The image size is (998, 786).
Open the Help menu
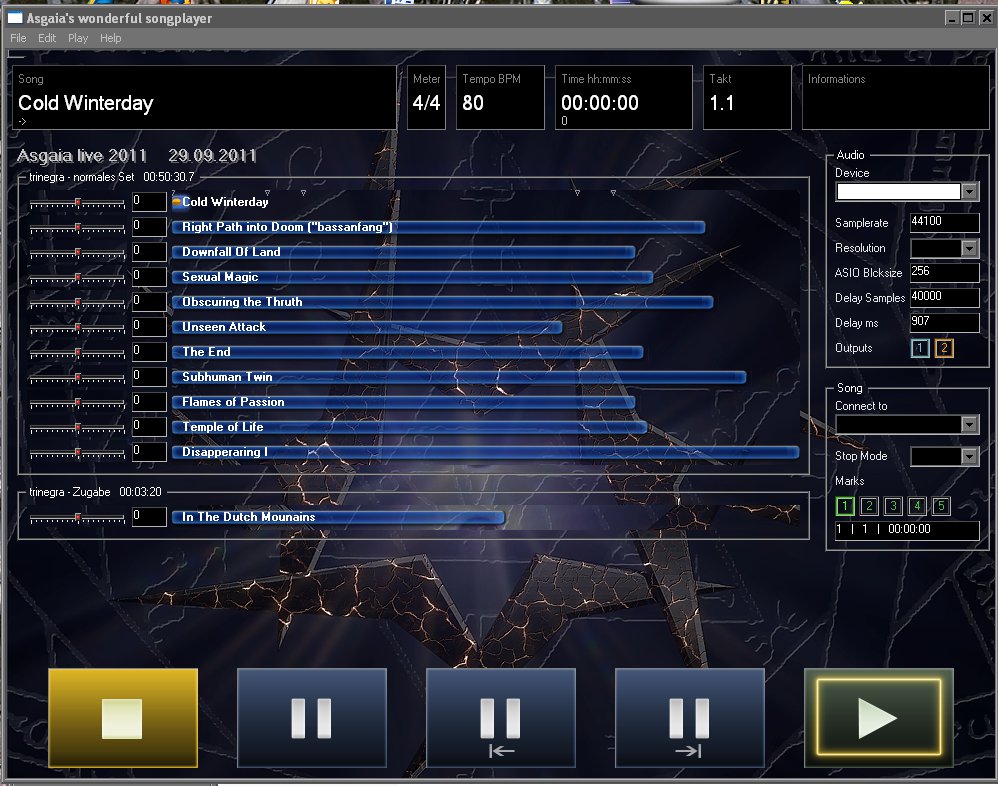coord(110,38)
